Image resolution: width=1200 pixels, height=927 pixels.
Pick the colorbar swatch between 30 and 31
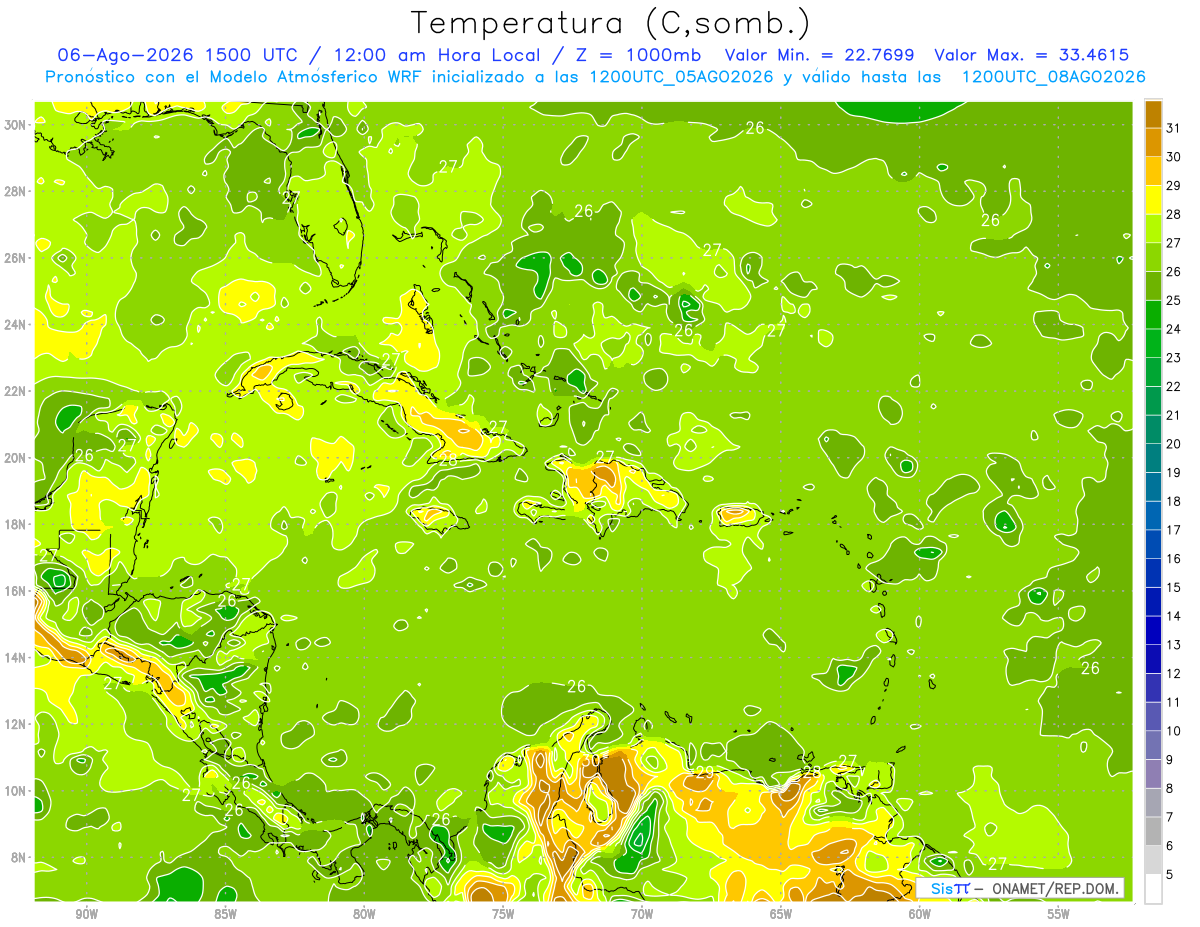coord(1153,142)
